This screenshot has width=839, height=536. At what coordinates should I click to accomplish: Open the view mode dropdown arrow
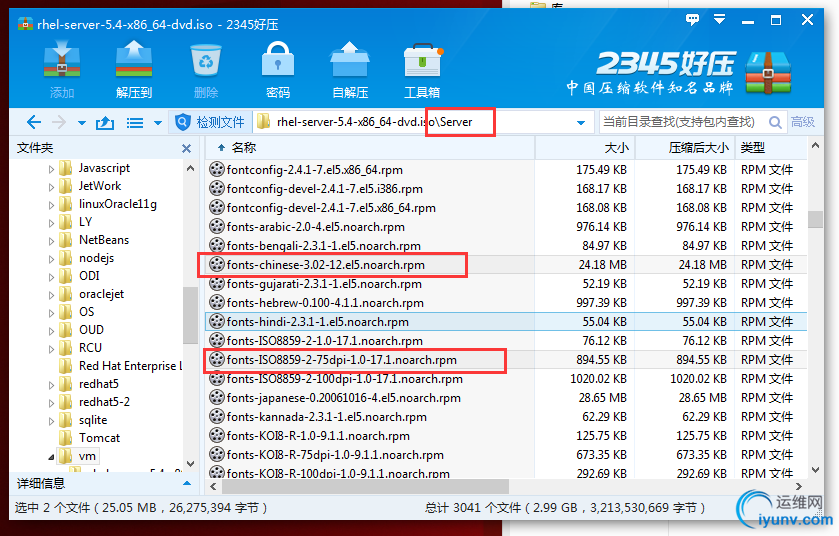tap(158, 123)
